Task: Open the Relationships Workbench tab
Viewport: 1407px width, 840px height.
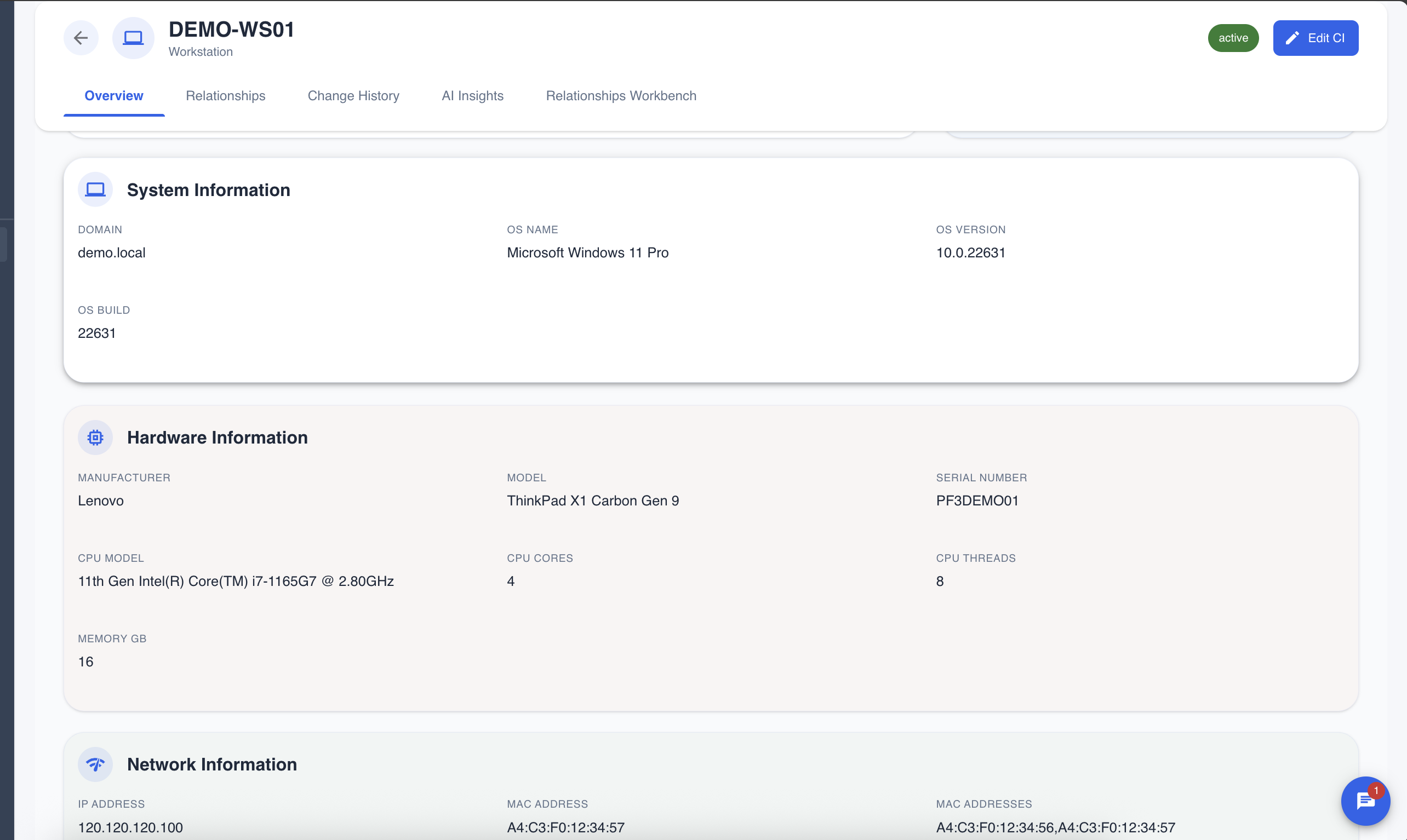Action: coord(621,96)
